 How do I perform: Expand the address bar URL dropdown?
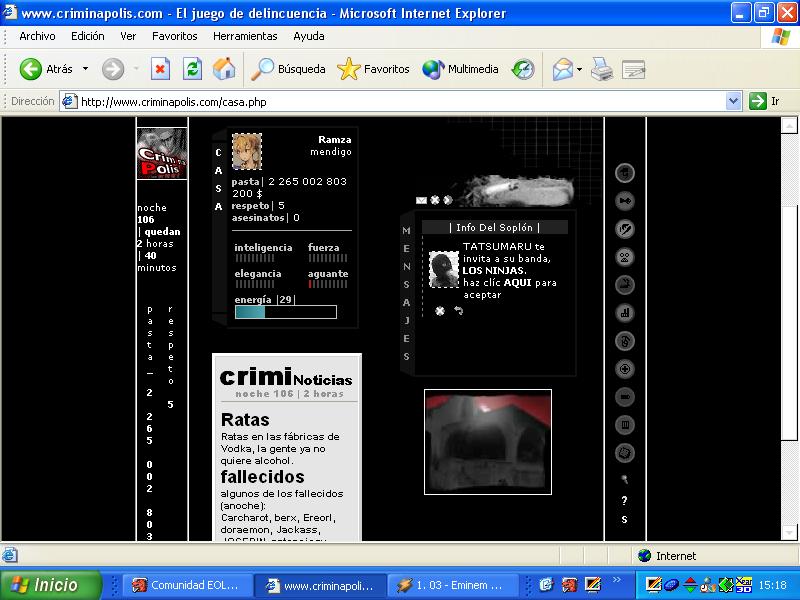click(x=733, y=101)
